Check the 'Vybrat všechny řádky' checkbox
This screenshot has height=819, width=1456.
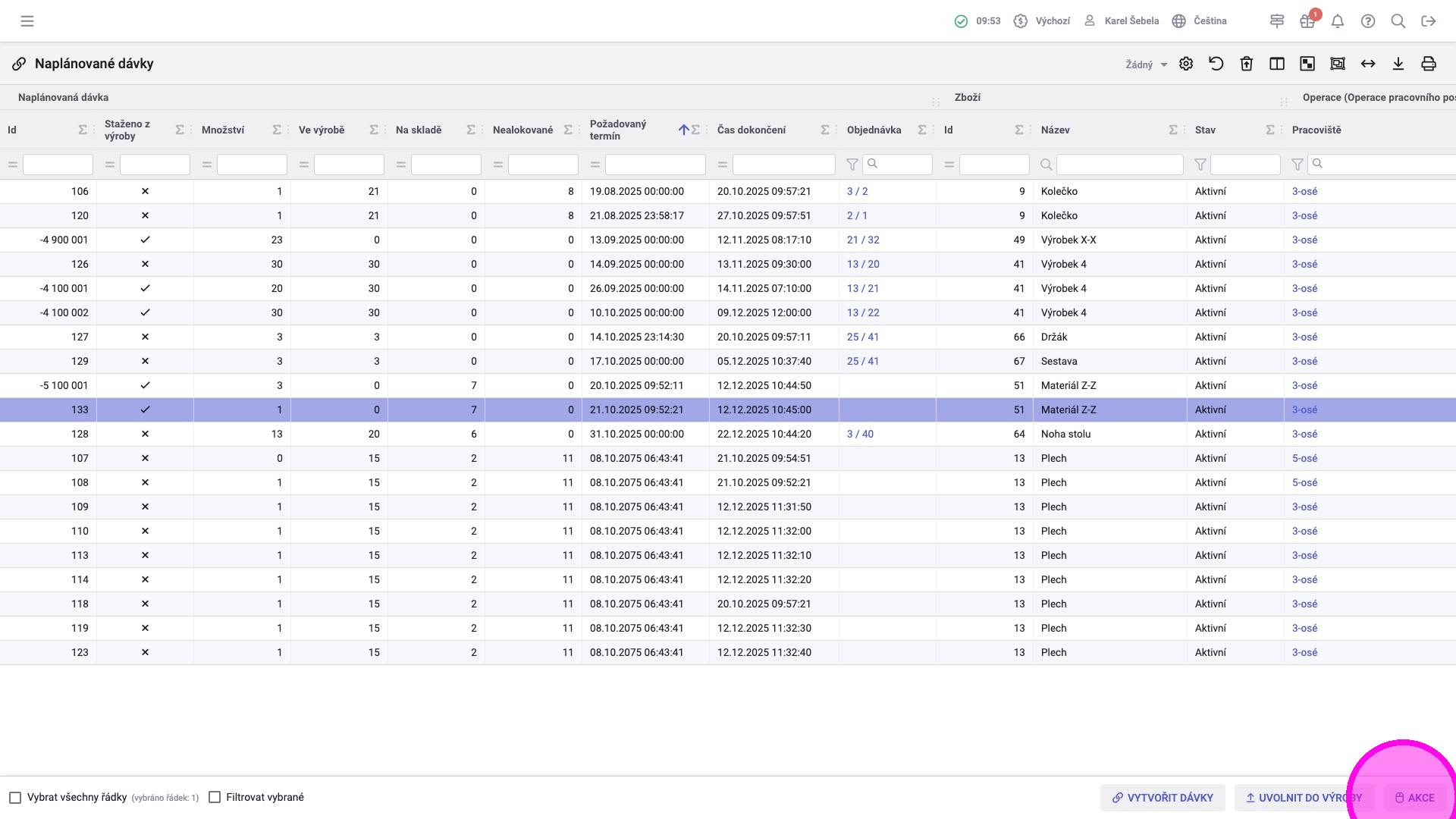[15, 798]
